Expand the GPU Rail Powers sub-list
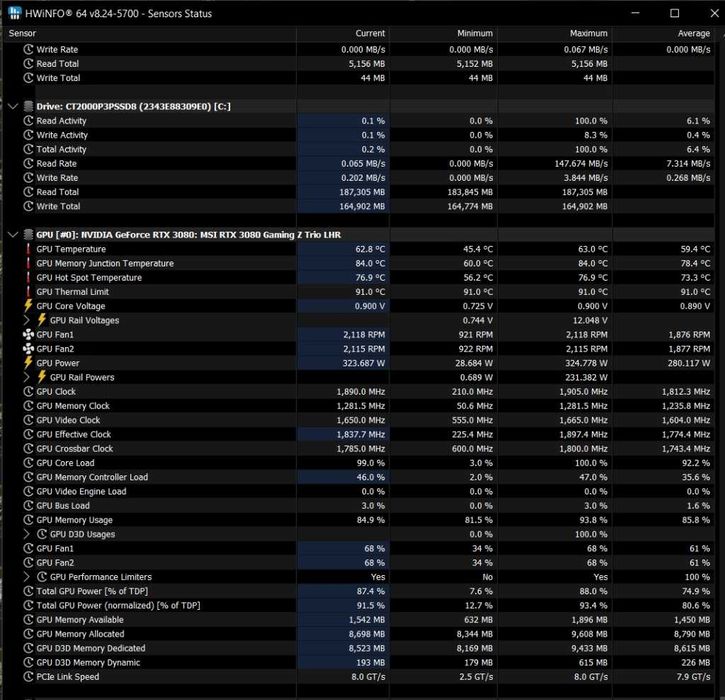This screenshot has height=700, width=725. coord(26,377)
